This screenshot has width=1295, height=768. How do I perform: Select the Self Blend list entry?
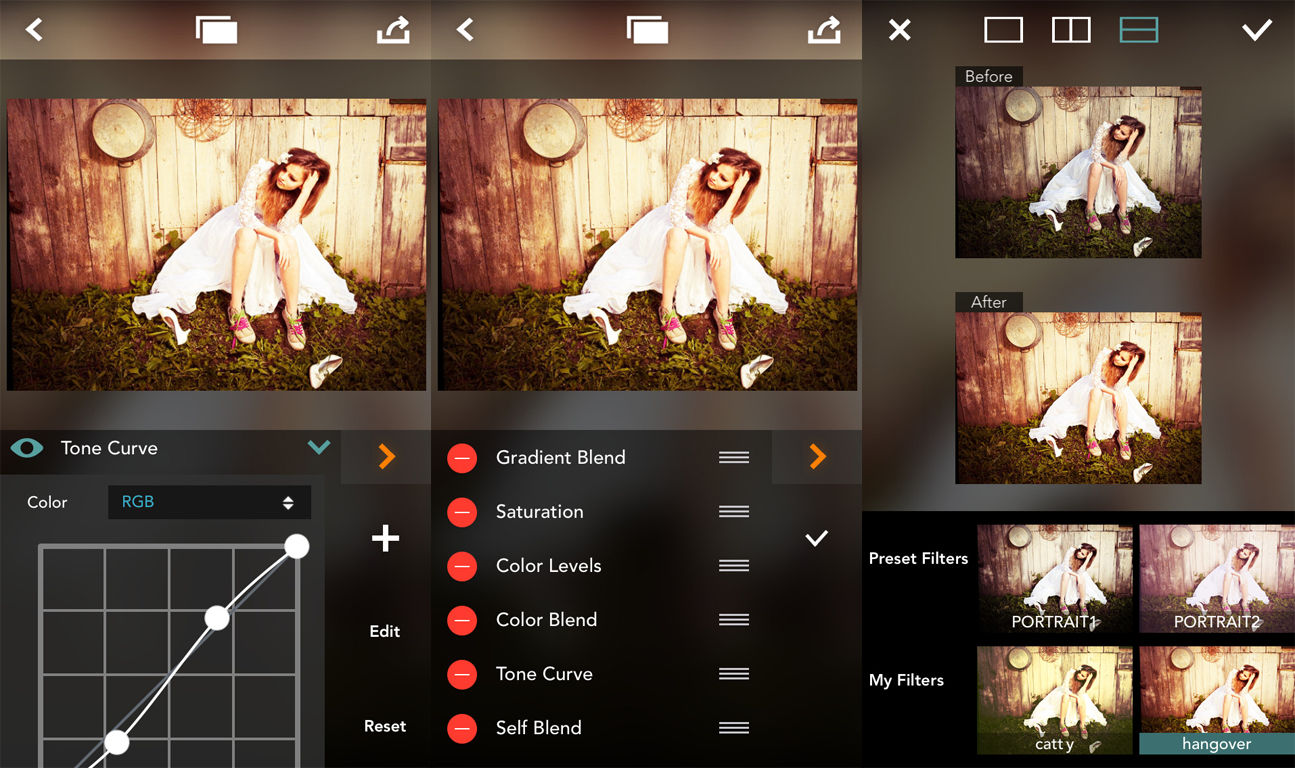(538, 728)
